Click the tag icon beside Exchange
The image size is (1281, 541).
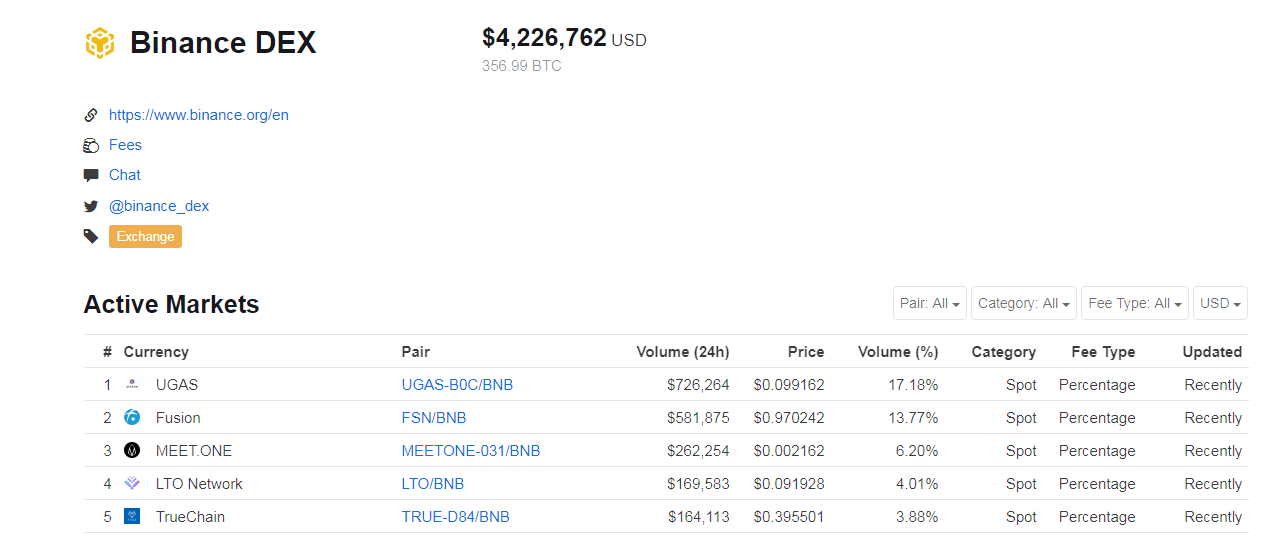pyautogui.click(x=91, y=237)
